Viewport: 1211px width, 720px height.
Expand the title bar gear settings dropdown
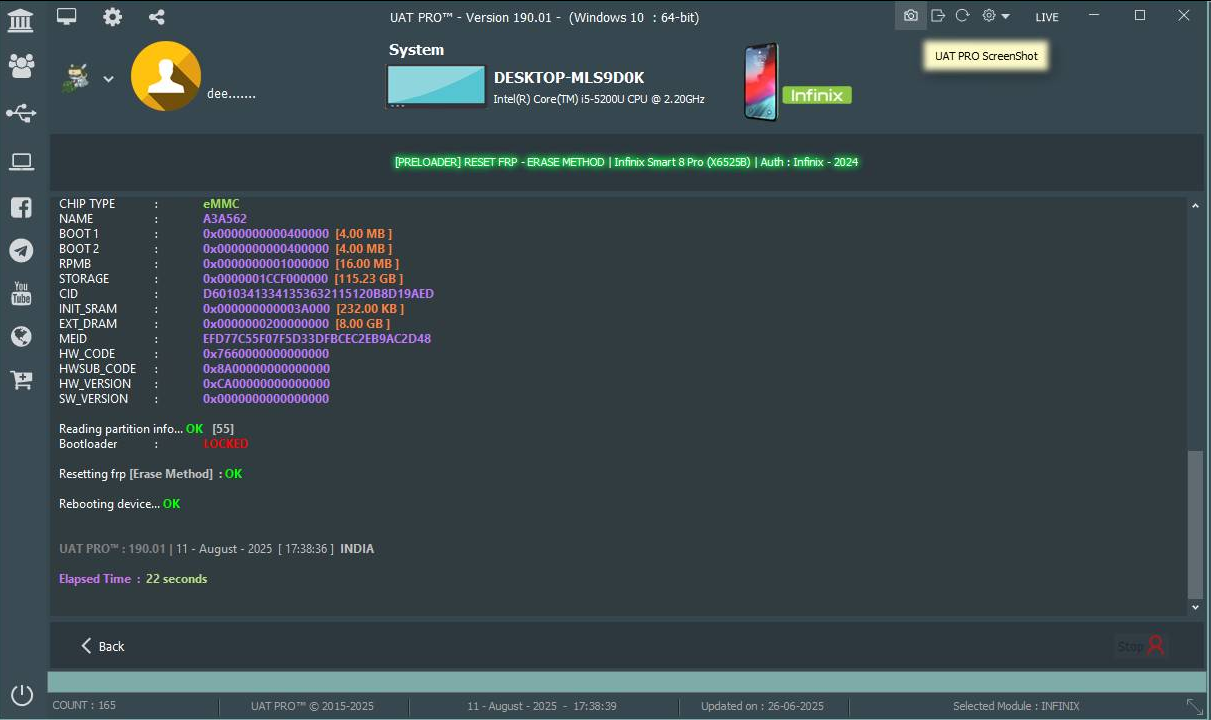click(x=995, y=16)
